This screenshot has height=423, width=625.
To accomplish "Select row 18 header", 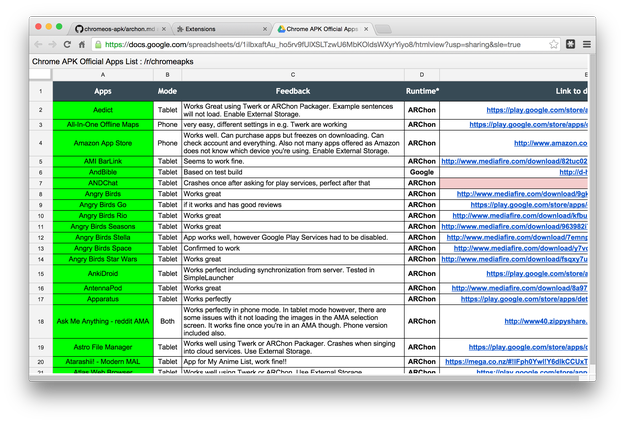I will point(41,321).
